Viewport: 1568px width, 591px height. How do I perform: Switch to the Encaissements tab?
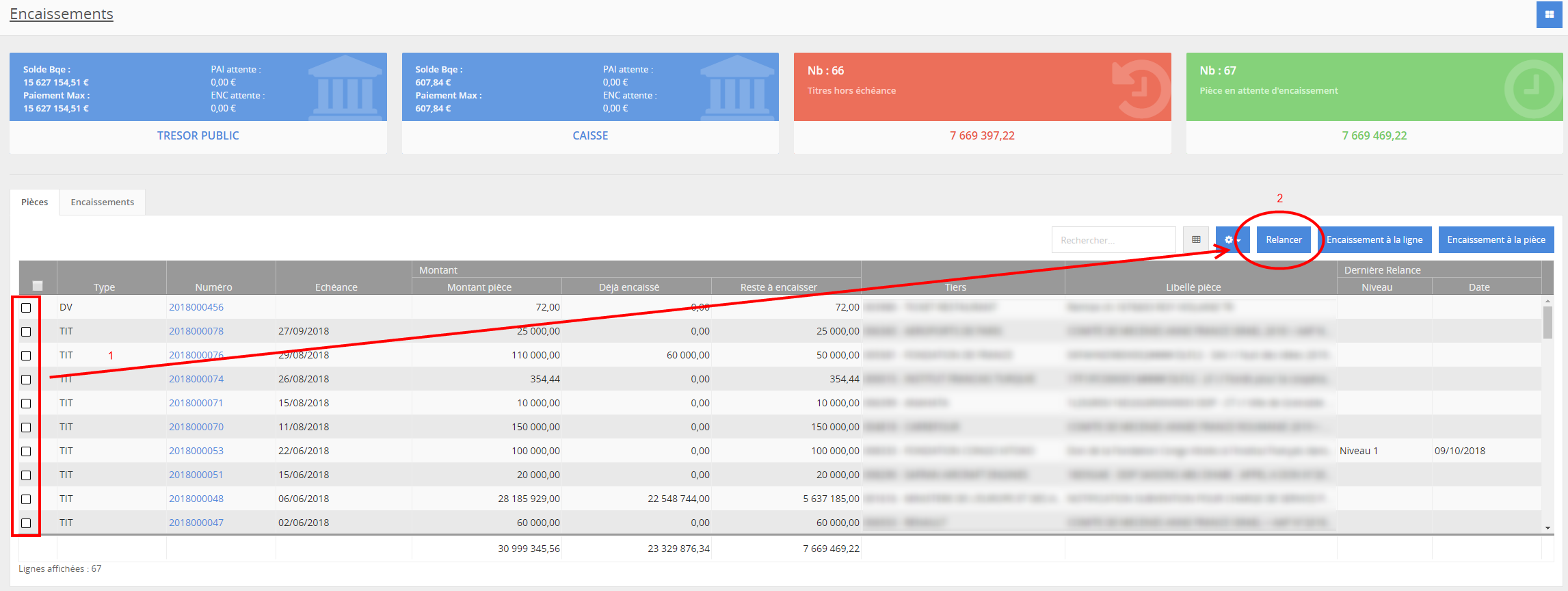pos(102,202)
